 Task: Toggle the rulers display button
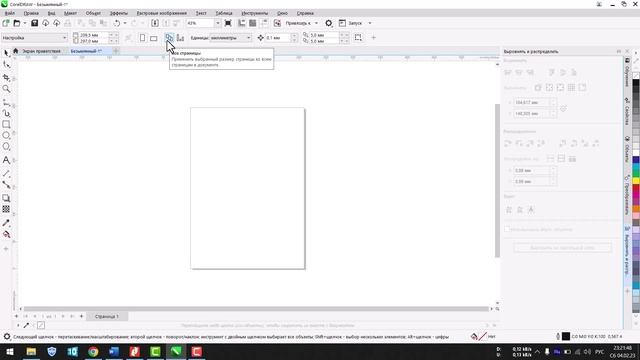pos(242,23)
